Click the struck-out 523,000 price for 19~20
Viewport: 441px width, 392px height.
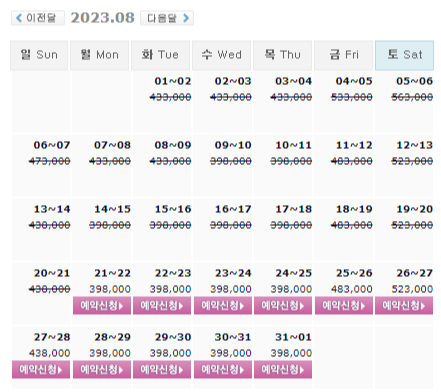click(x=412, y=225)
